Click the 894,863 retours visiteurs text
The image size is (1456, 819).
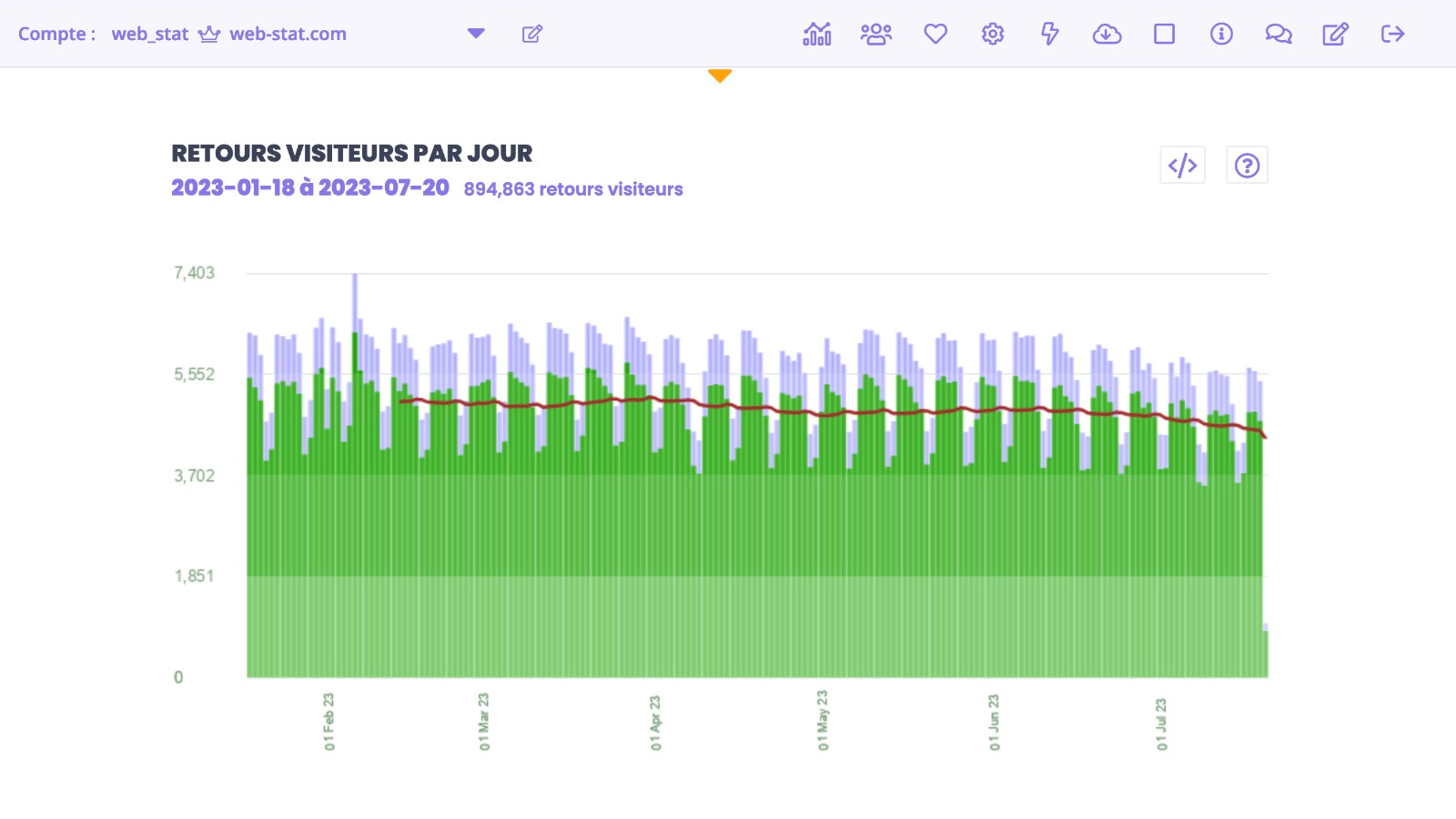pos(573,189)
